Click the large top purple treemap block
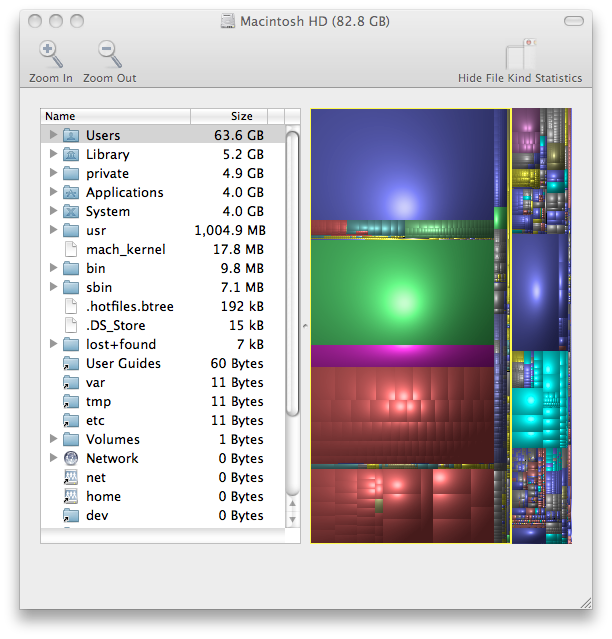 (403, 165)
